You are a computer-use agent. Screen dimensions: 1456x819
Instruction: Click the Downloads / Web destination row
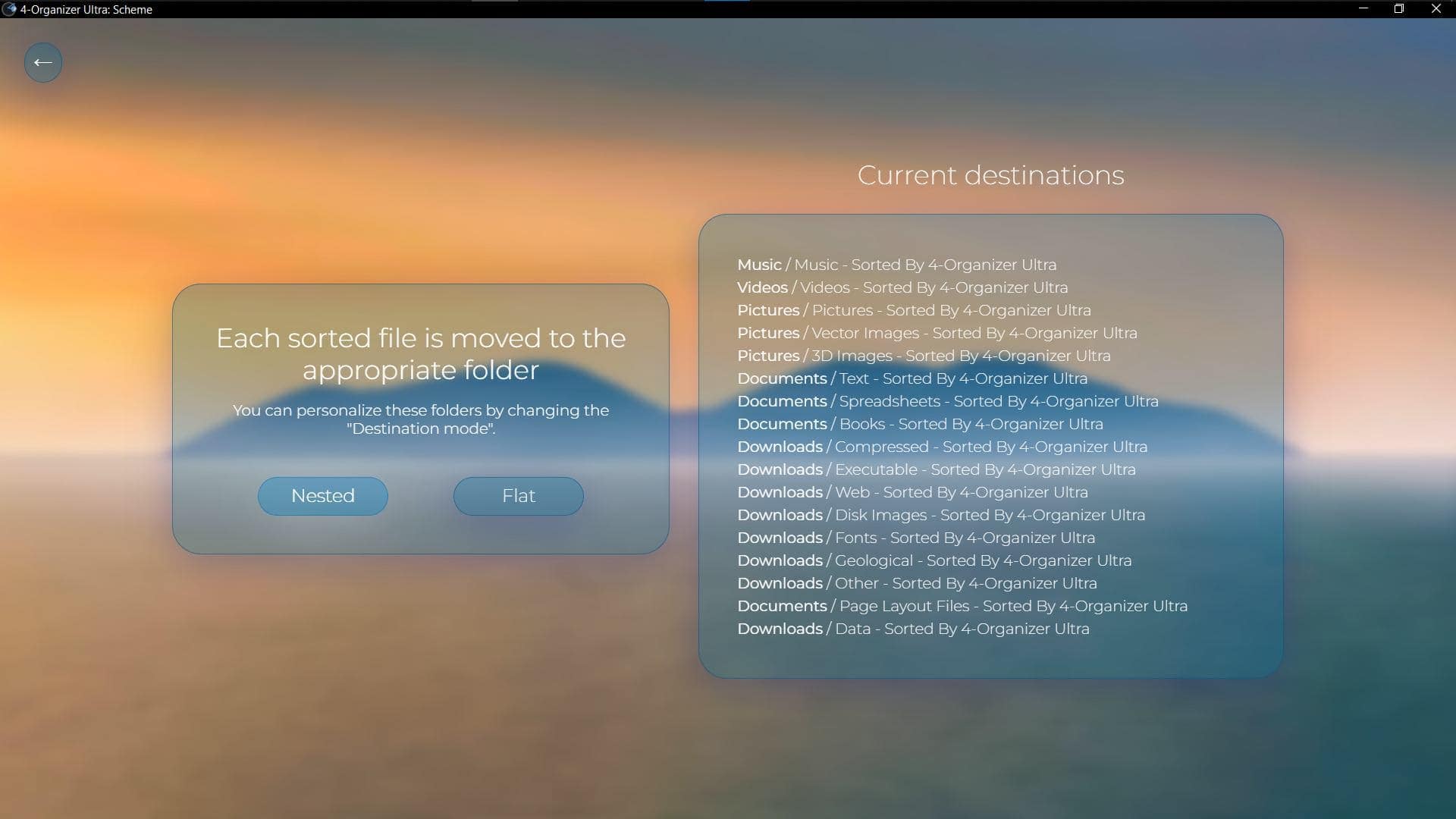click(913, 492)
